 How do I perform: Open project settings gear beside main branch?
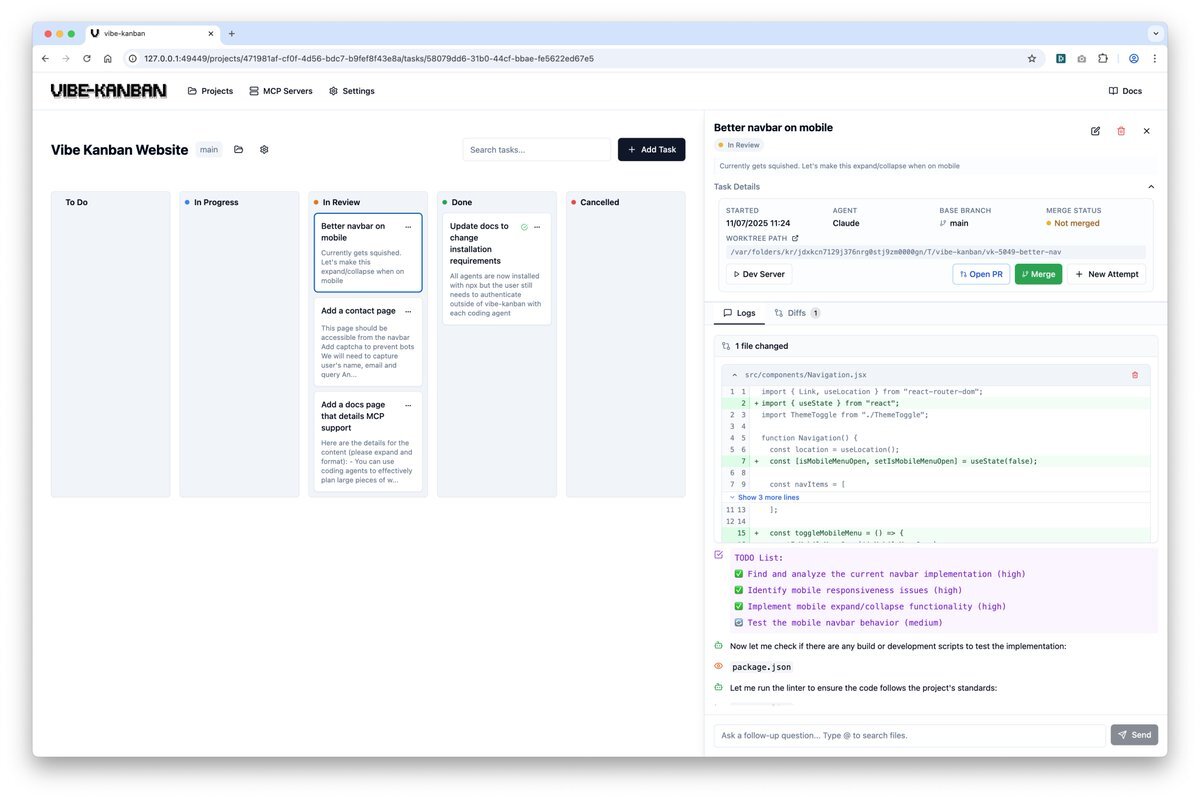(265, 150)
